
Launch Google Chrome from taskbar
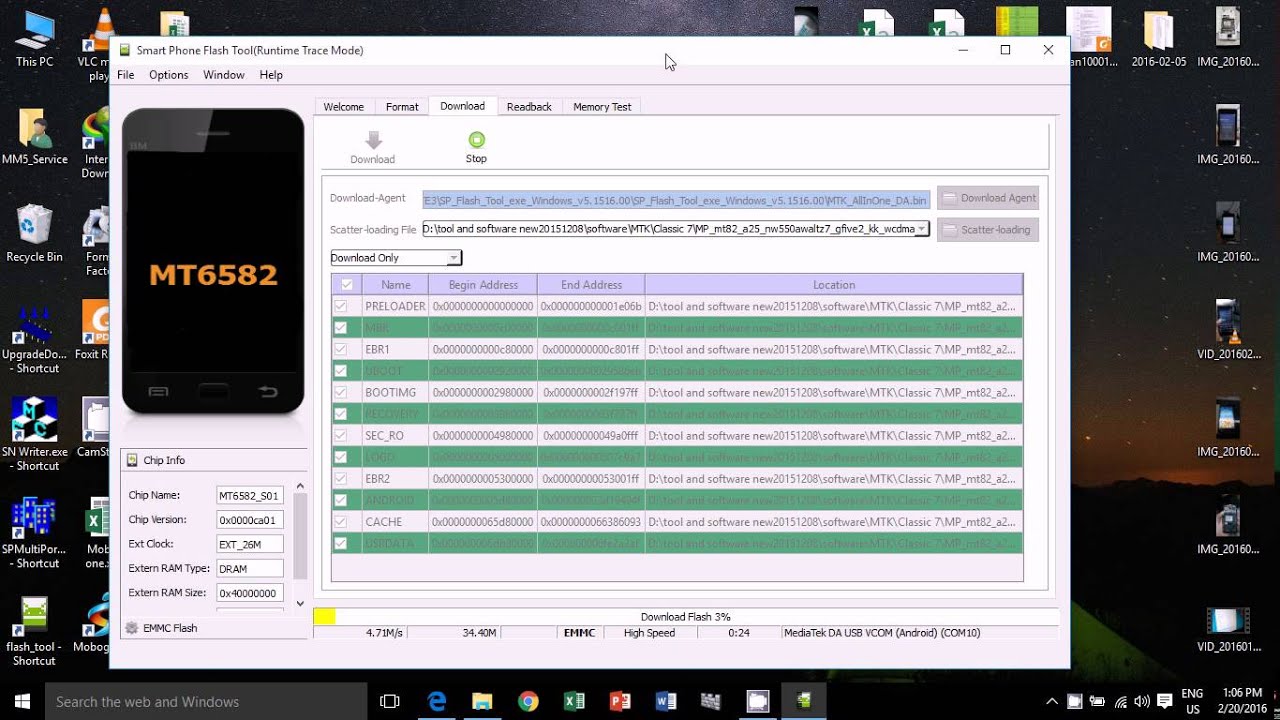coord(528,702)
